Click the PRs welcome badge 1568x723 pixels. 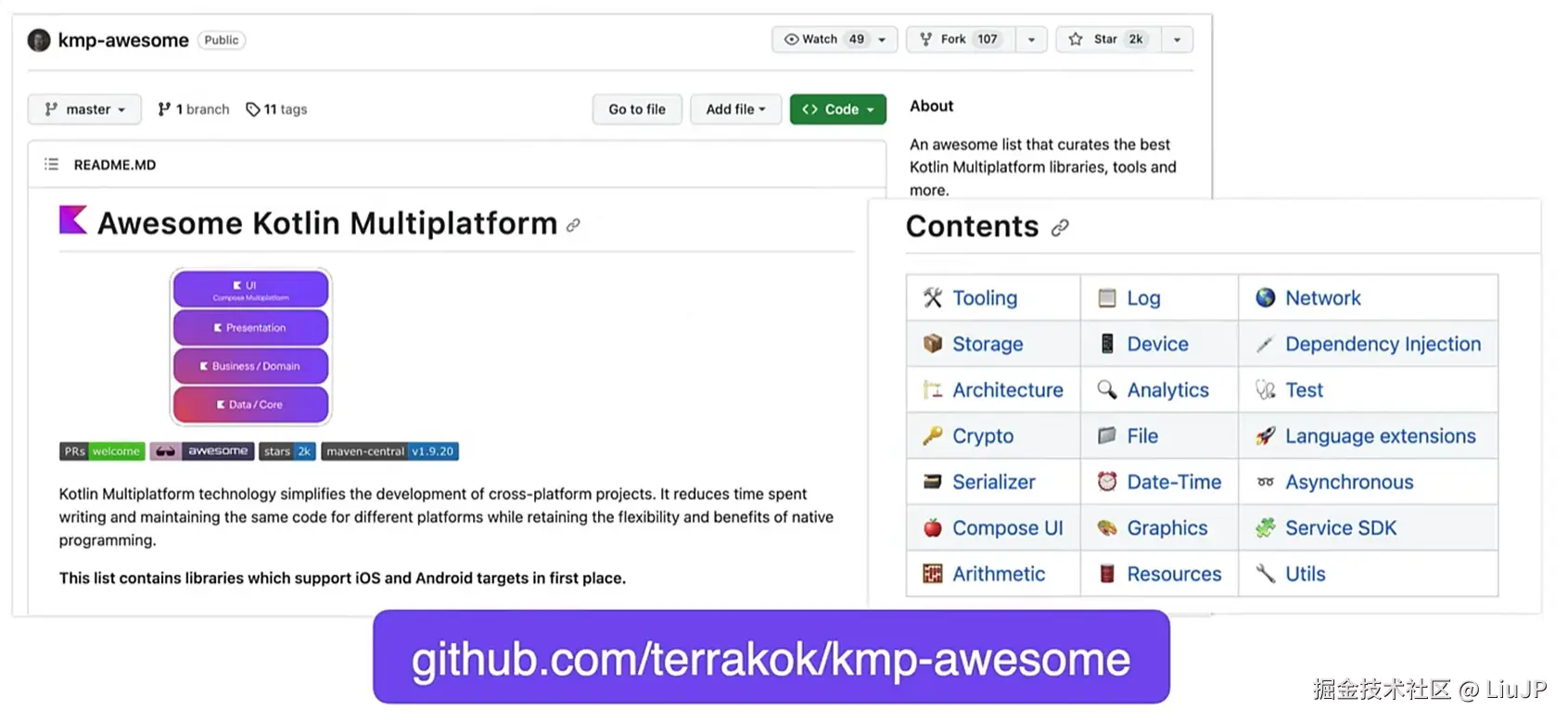[103, 451]
